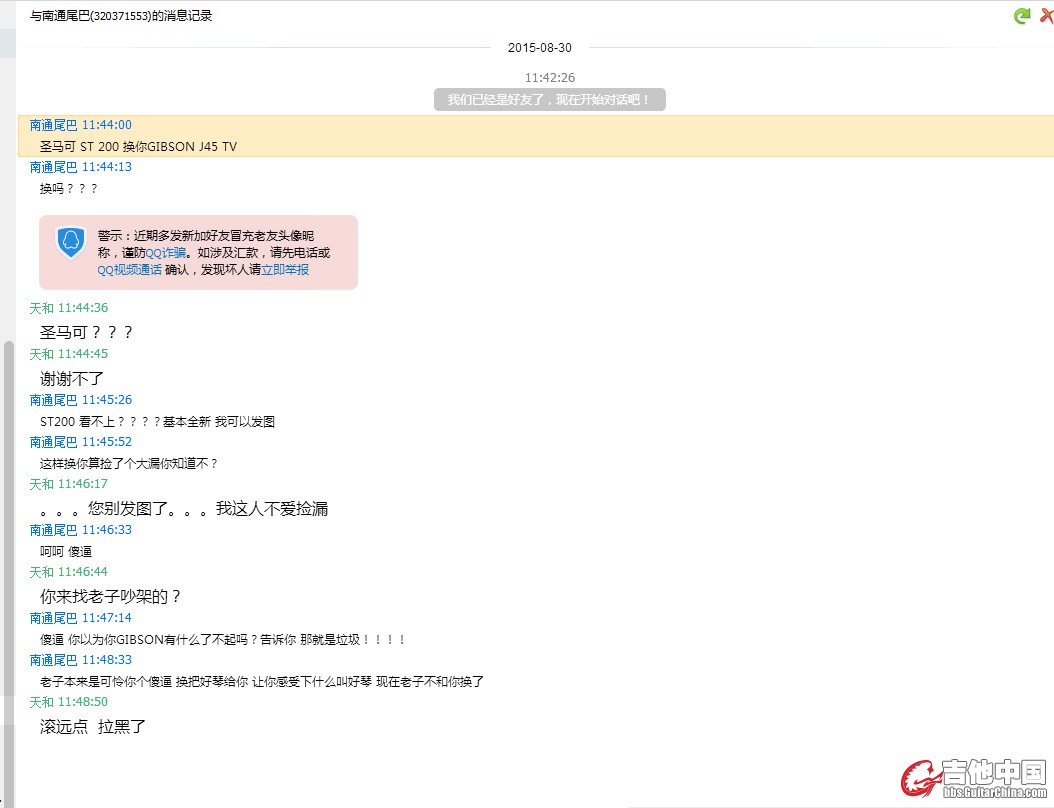Click the message 谢谢不了

pyautogui.click(x=72, y=378)
